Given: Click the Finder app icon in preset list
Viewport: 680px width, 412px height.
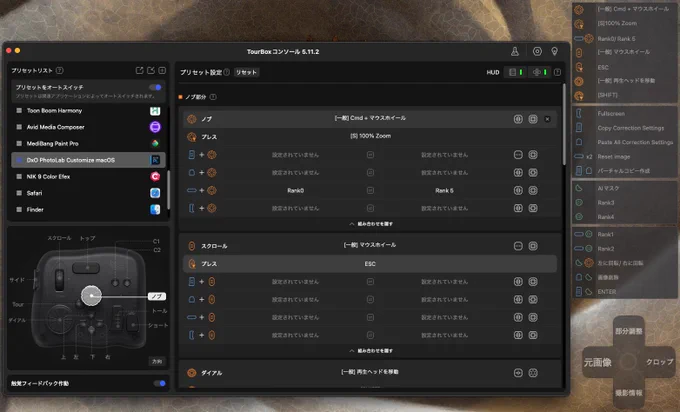Looking at the screenshot, I should coord(155,209).
